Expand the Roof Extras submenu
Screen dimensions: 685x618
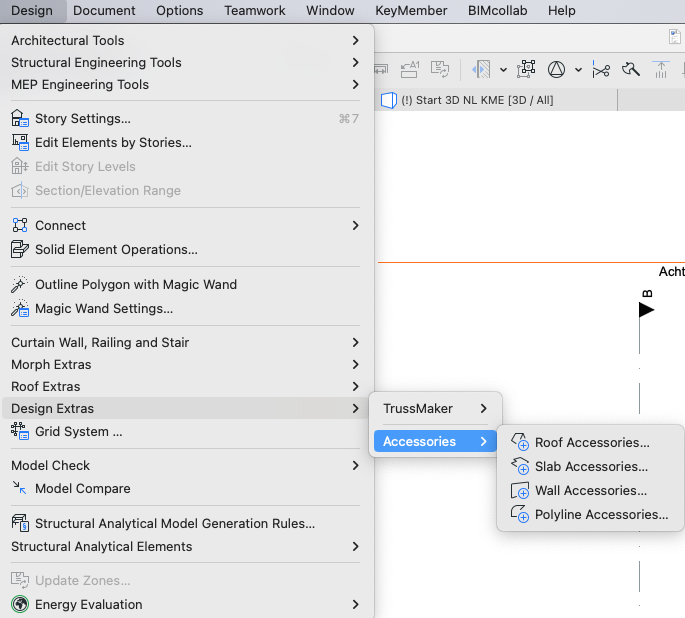click(356, 387)
